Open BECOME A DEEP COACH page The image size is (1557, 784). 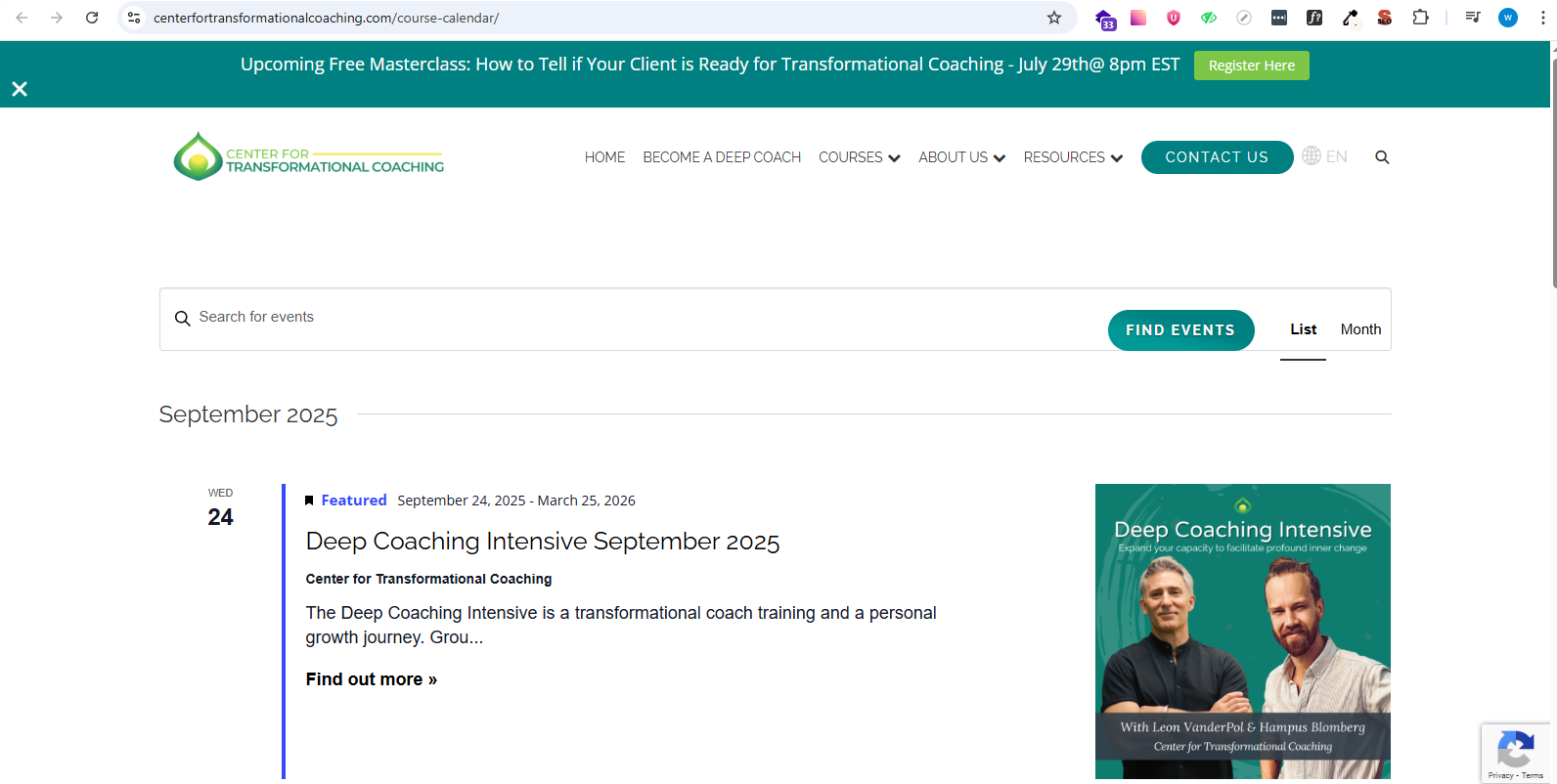click(722, 157)
